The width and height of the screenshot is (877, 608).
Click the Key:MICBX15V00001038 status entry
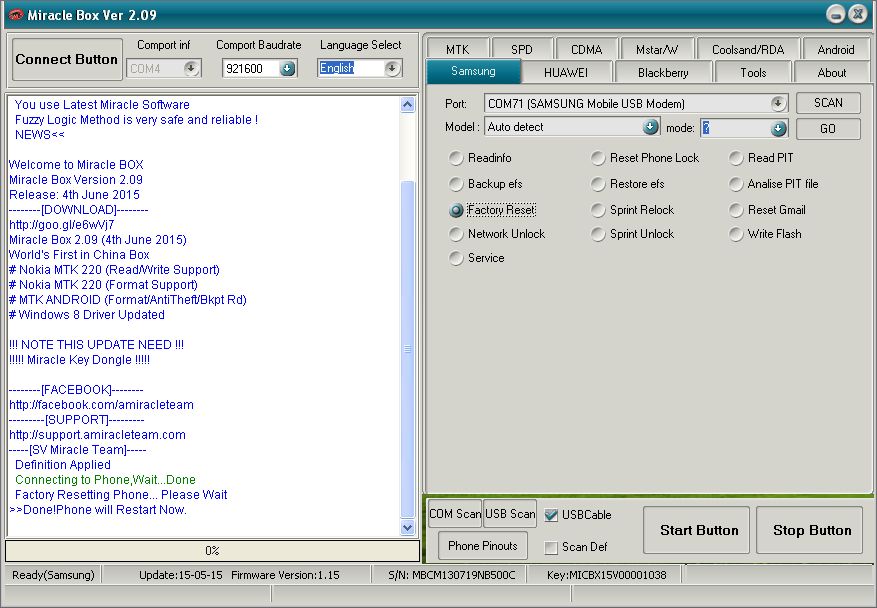tap(606, 575)
